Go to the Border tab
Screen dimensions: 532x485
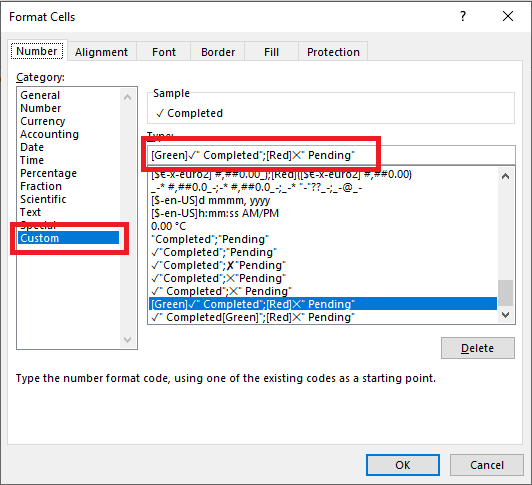coord(218,52)
